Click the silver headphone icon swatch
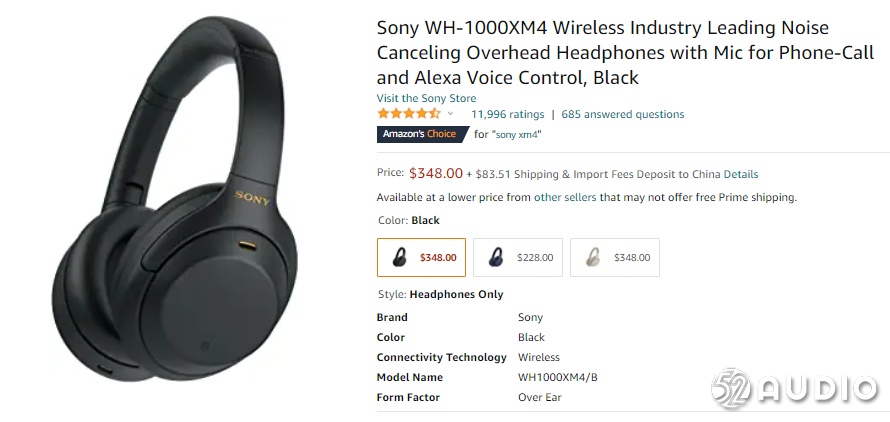Viewport: 890px width, 422px height. [592, 257]
